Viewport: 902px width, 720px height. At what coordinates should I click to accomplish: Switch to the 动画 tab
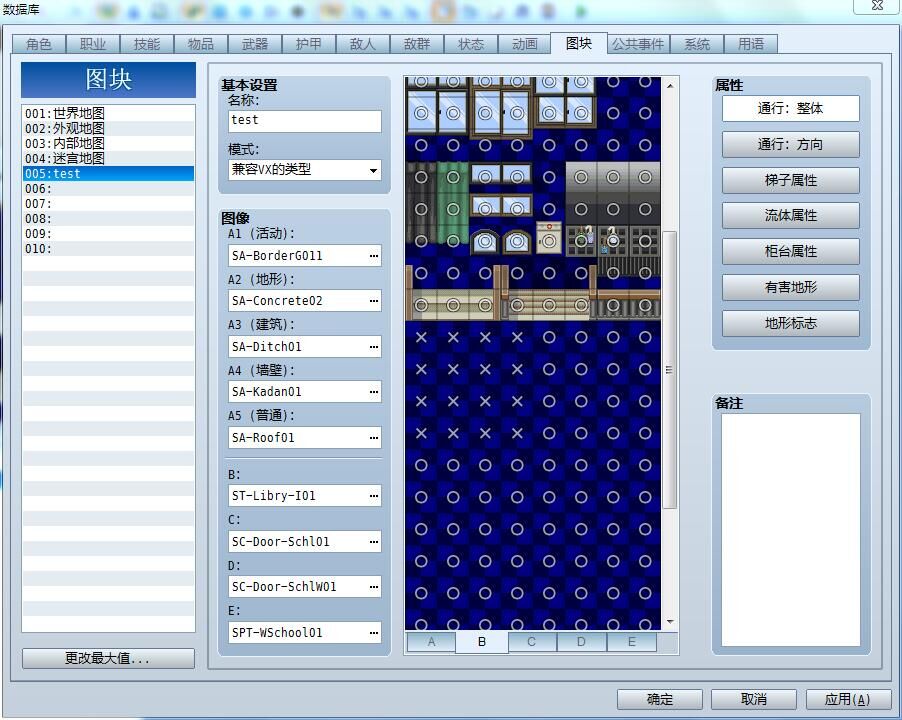click(525, 44)
